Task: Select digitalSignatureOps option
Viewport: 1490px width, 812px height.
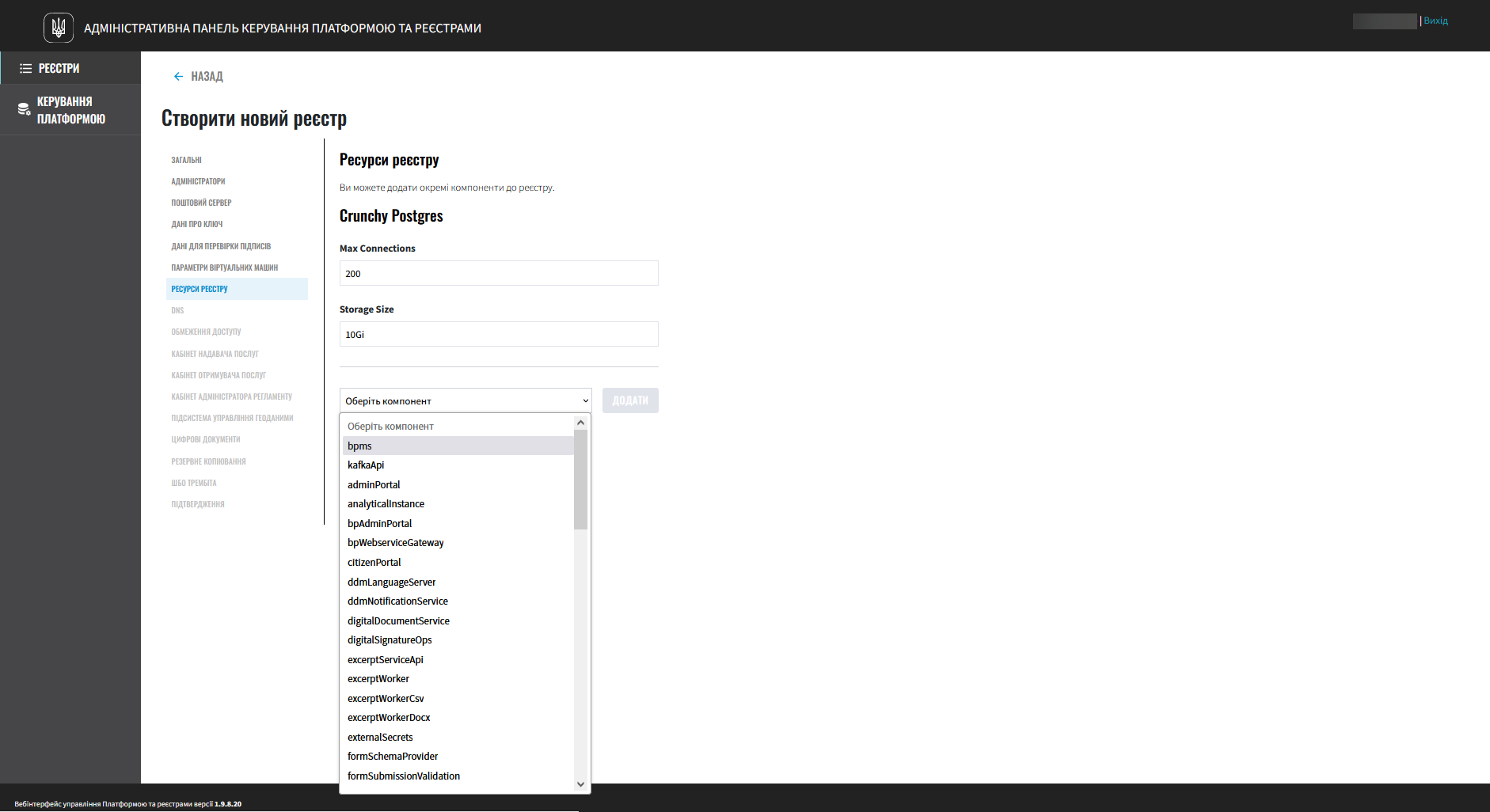Action: coord(458,639)
